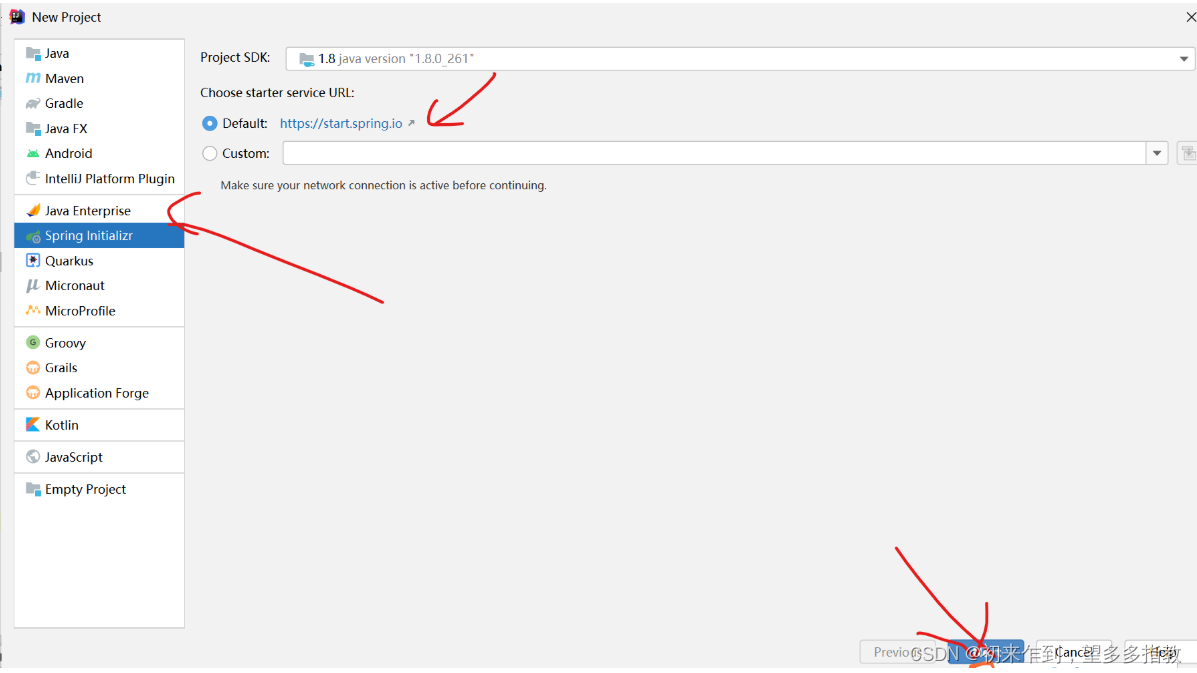Choose the Maven project type label
The height and width of the screenshot is (673, 1197).
64,79
